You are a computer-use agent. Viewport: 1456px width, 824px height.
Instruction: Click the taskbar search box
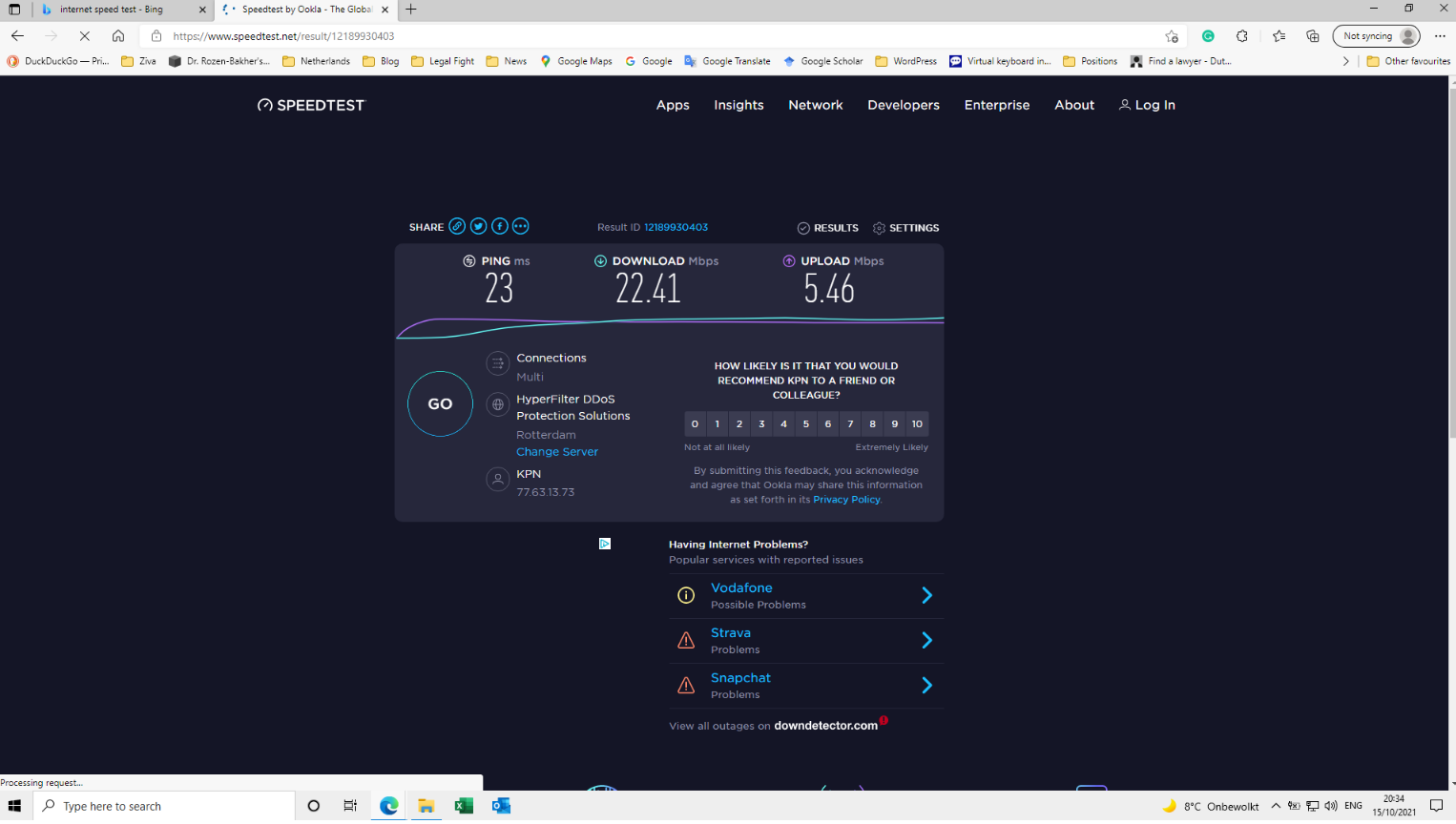(165, 806)
